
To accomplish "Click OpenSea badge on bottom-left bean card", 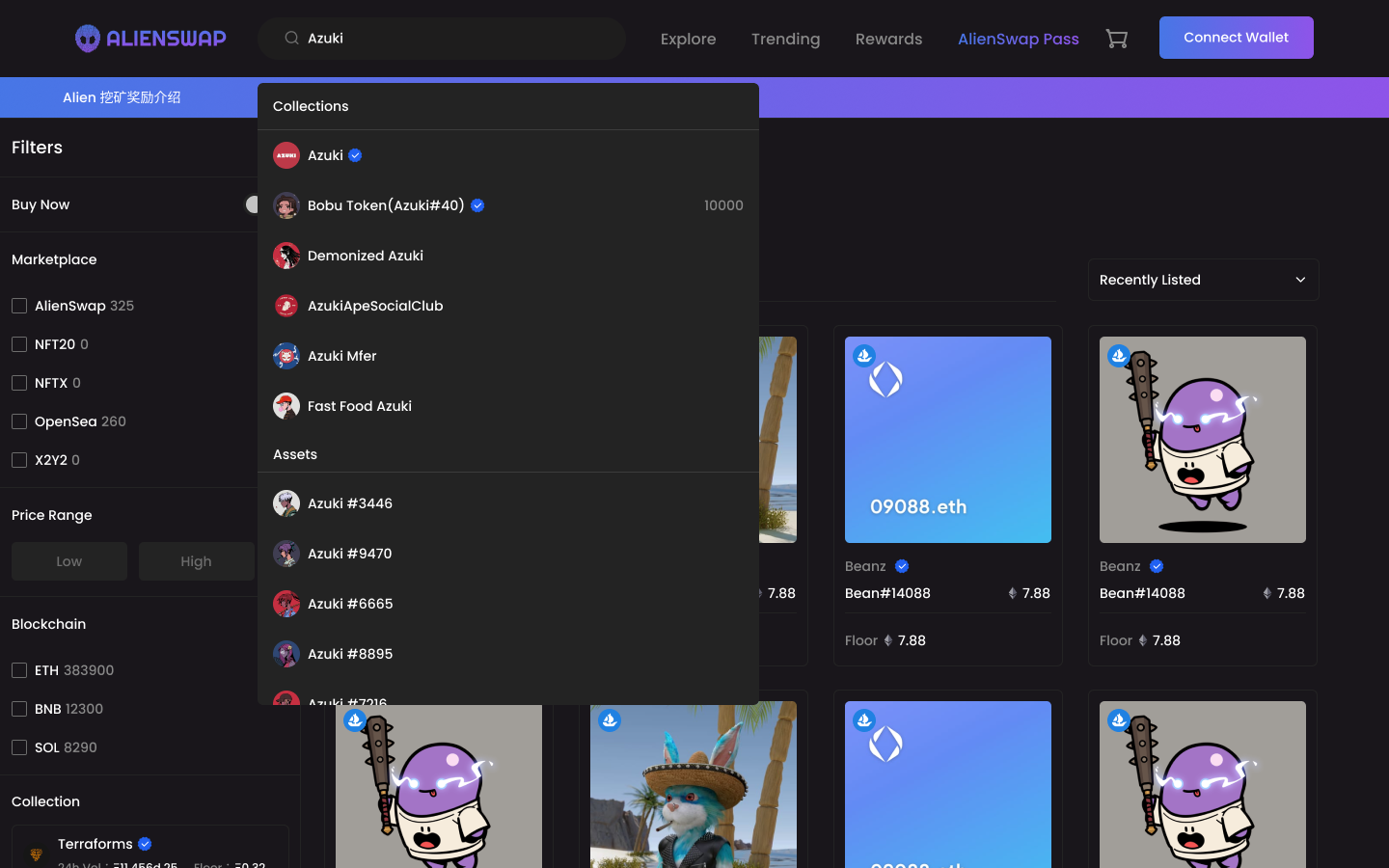I will click(x=355, y=720).
